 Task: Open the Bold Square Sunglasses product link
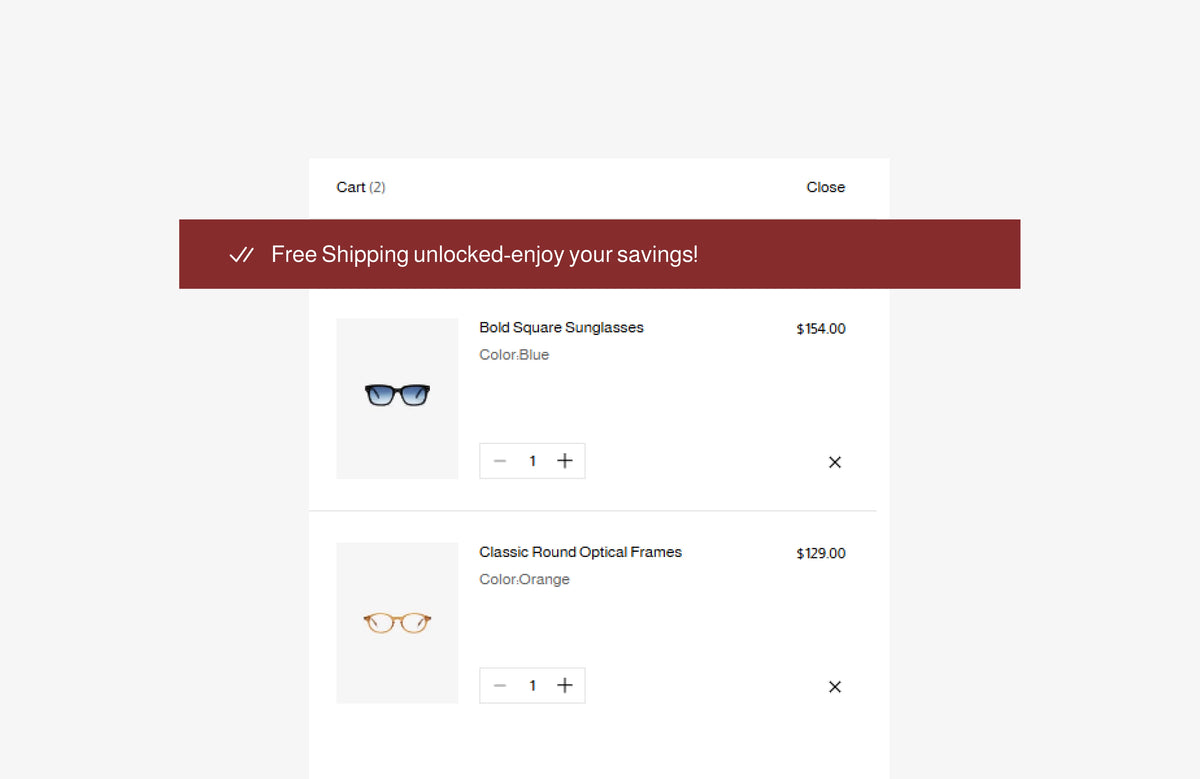561,328
